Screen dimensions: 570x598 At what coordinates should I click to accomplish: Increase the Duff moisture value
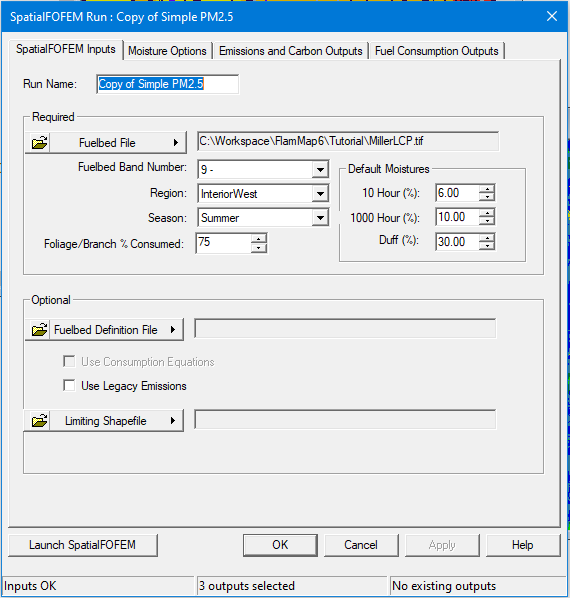487,238
